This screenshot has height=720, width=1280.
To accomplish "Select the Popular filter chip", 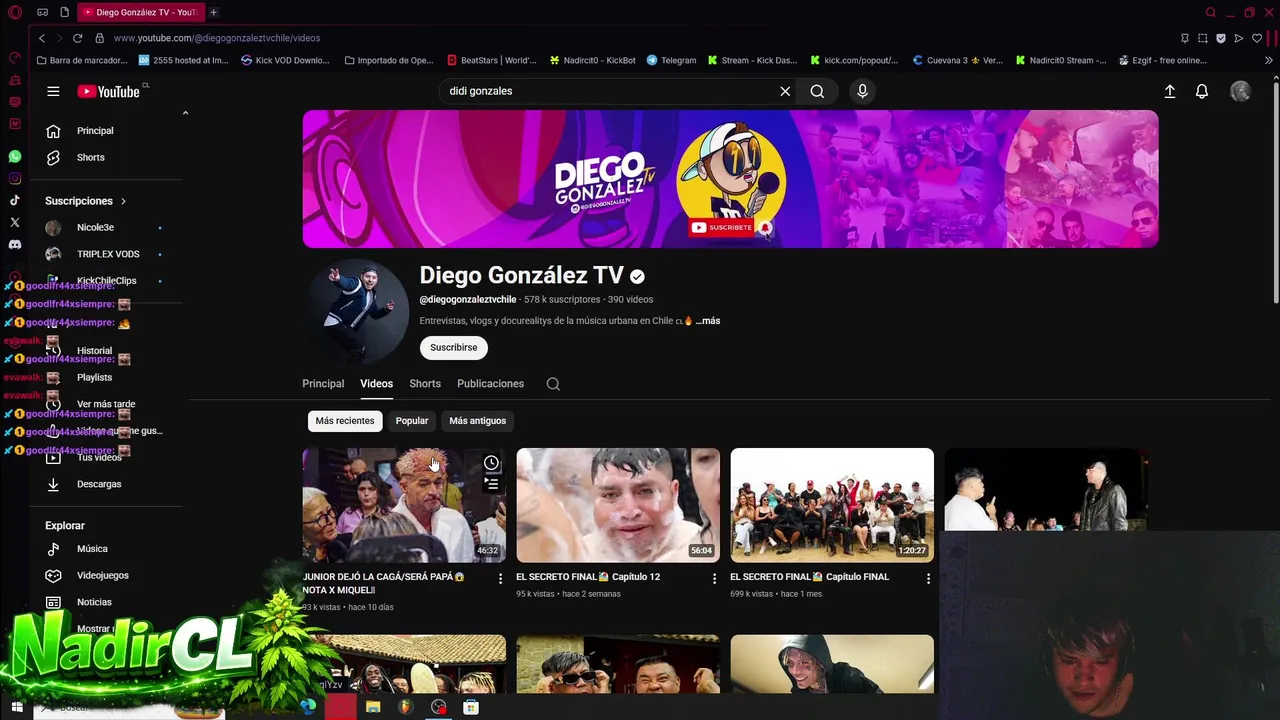I will tap(412, 421).
